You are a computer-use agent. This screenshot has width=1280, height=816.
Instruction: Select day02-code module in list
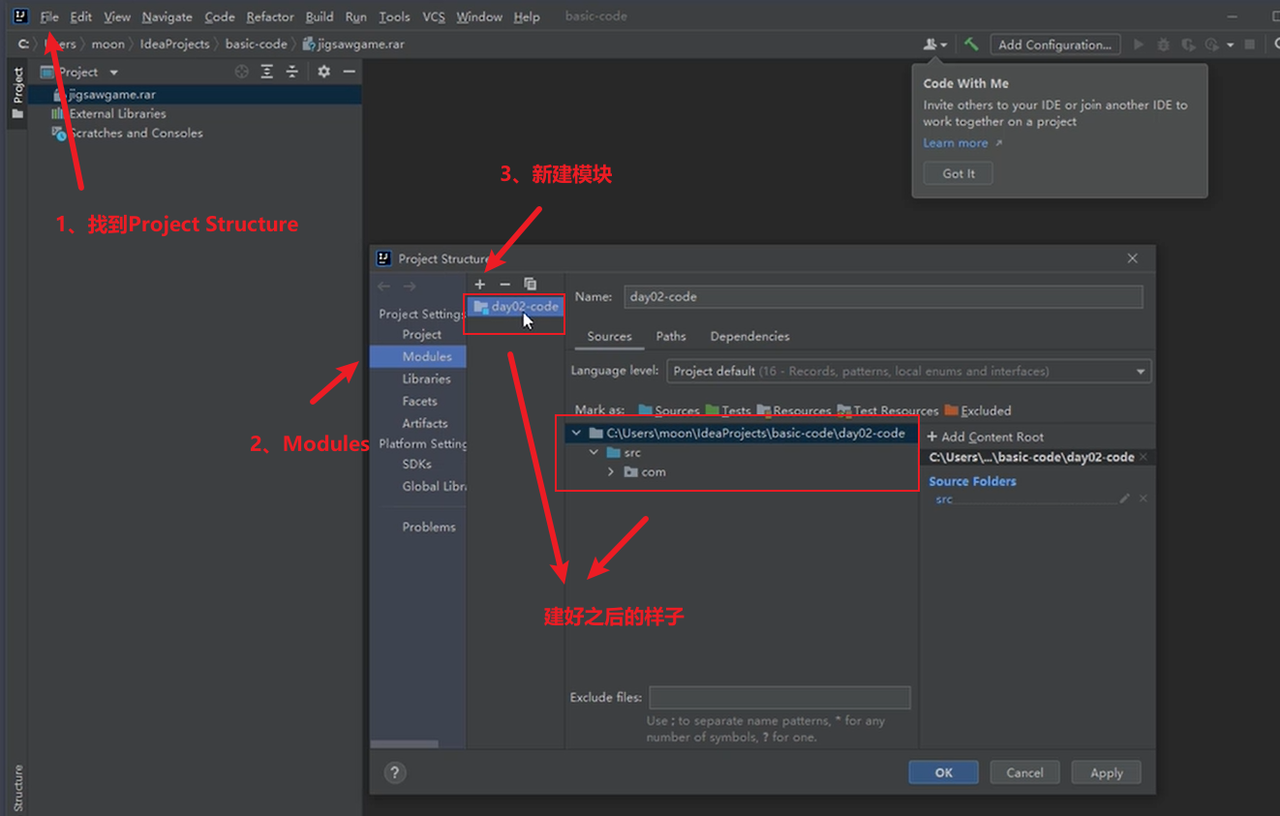click(516, 307)
